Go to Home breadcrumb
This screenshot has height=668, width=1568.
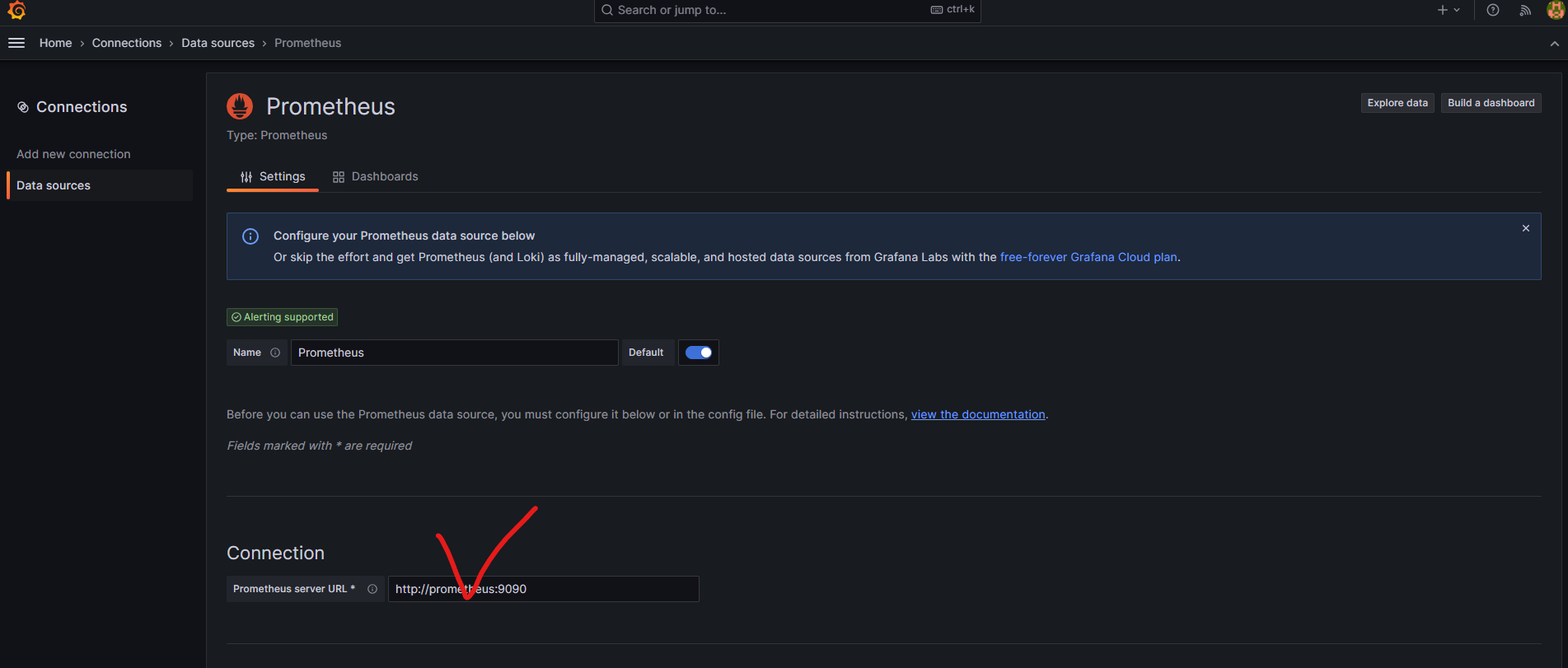pyautogui.click(x=55, y=43)
